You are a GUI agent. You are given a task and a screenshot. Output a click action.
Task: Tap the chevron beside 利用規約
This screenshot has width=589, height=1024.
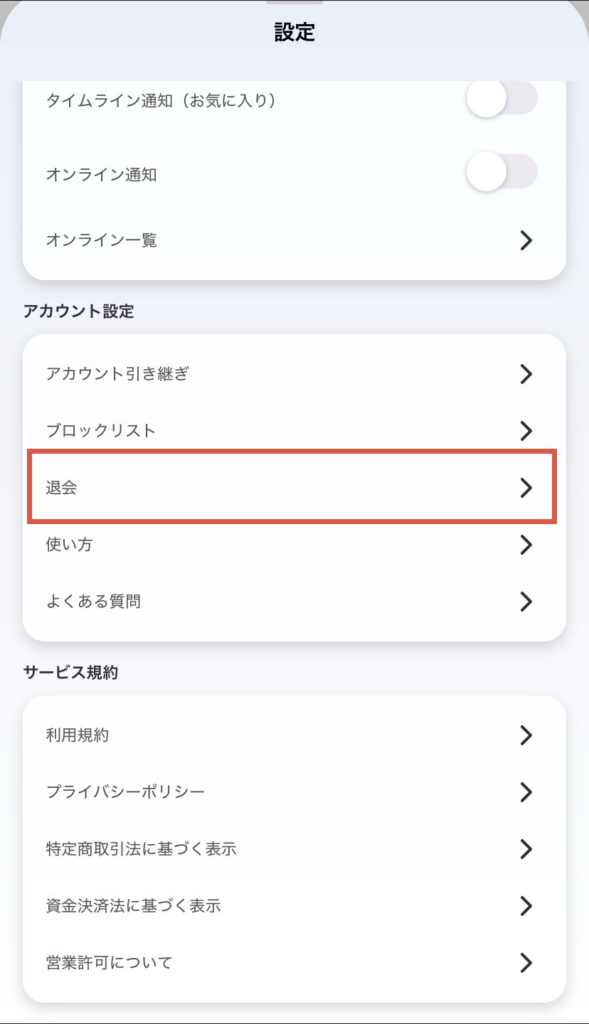(527, 735)
